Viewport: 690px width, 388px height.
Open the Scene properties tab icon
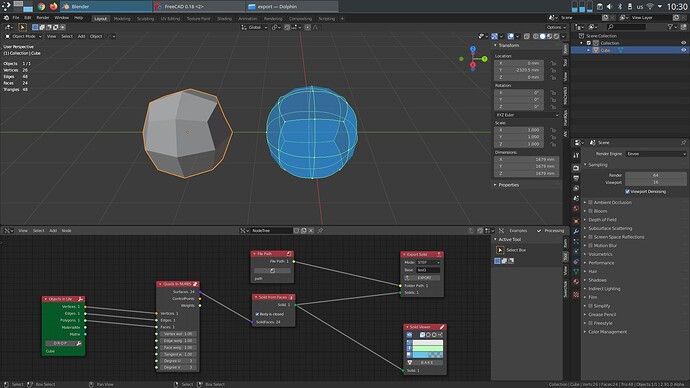tap(576, 198)
